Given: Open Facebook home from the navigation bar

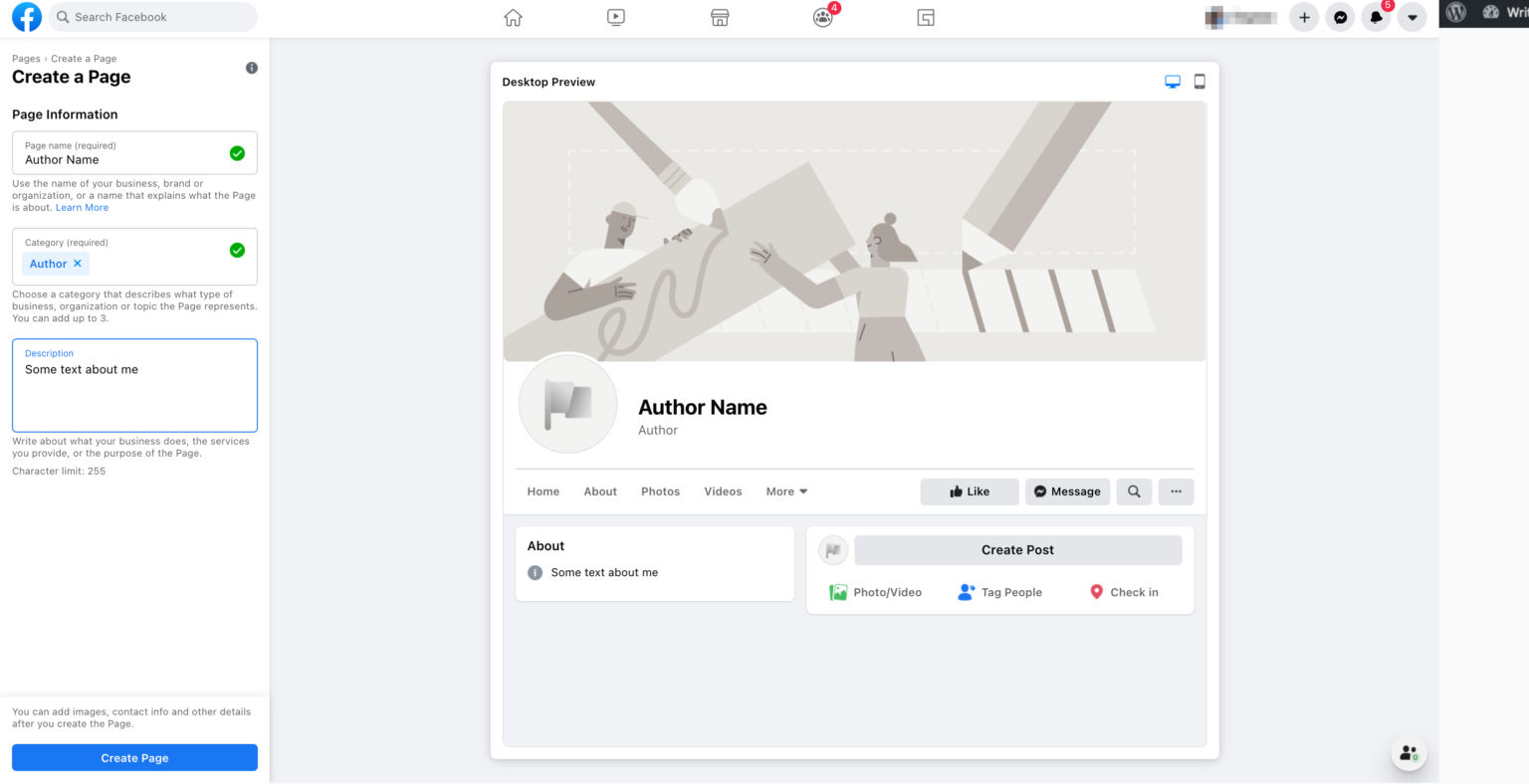Looking at the screenshot, I should click(513, 17).
